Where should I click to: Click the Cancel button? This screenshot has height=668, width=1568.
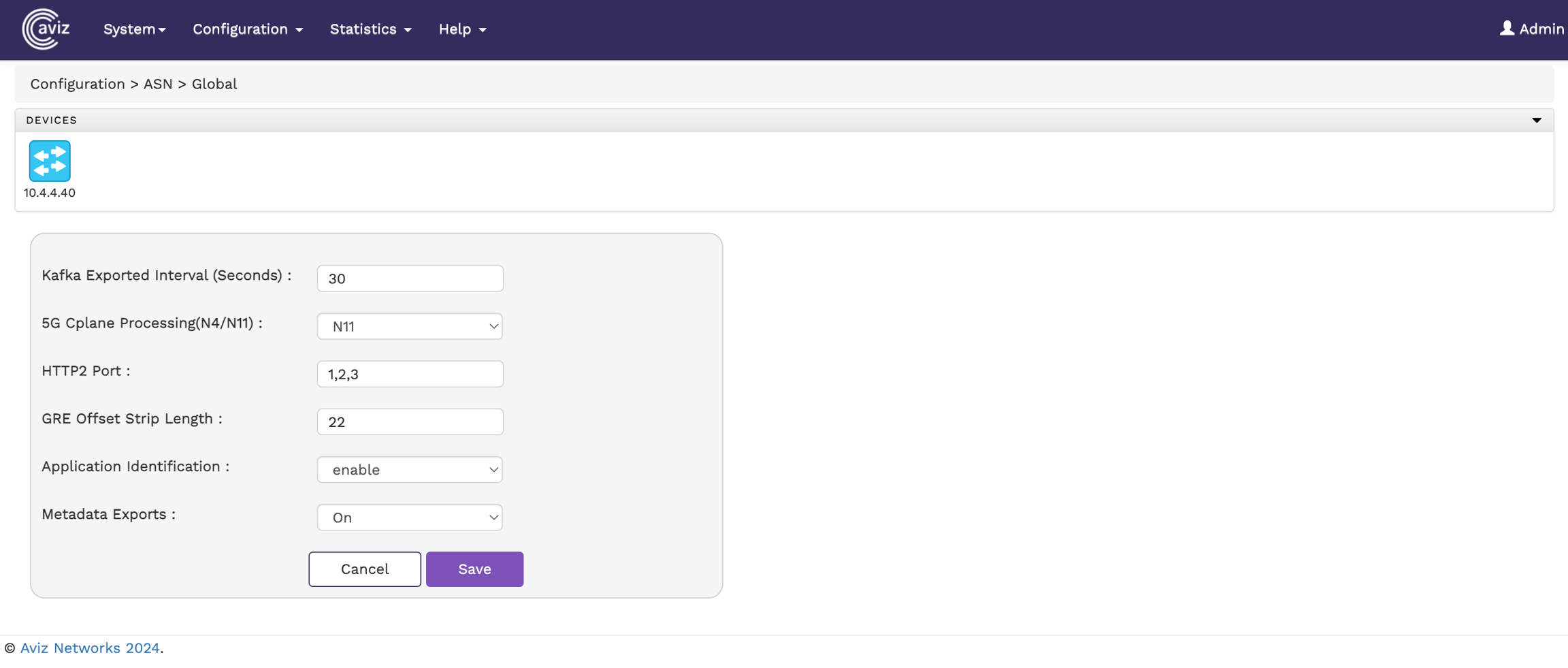(x=365, y=569)
